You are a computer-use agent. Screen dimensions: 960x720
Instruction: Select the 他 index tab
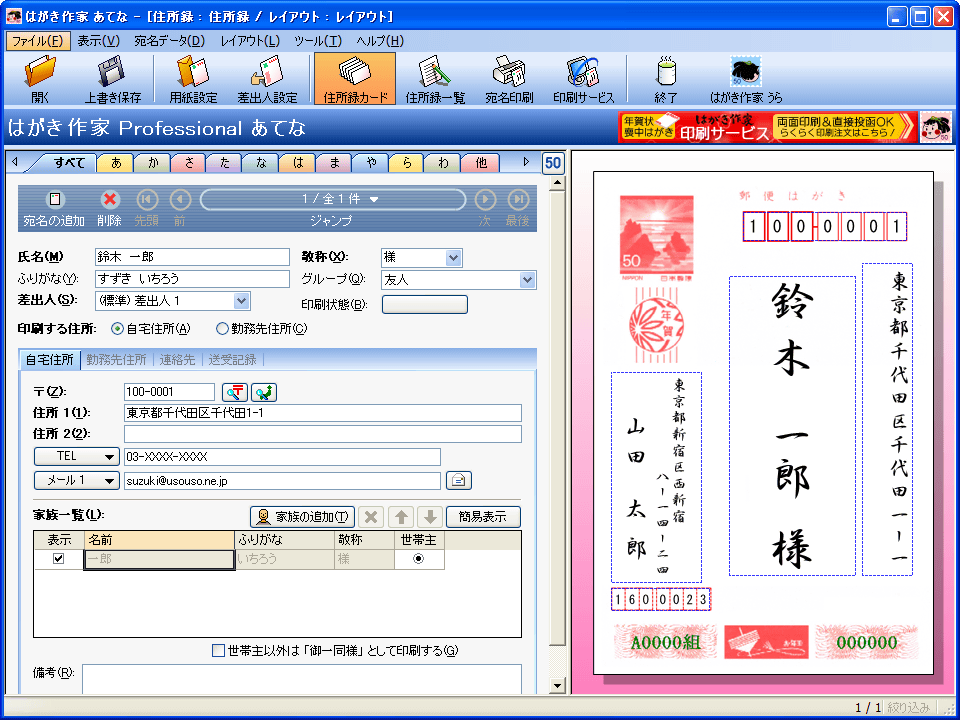pyautogui.click(x=482, y=163)
